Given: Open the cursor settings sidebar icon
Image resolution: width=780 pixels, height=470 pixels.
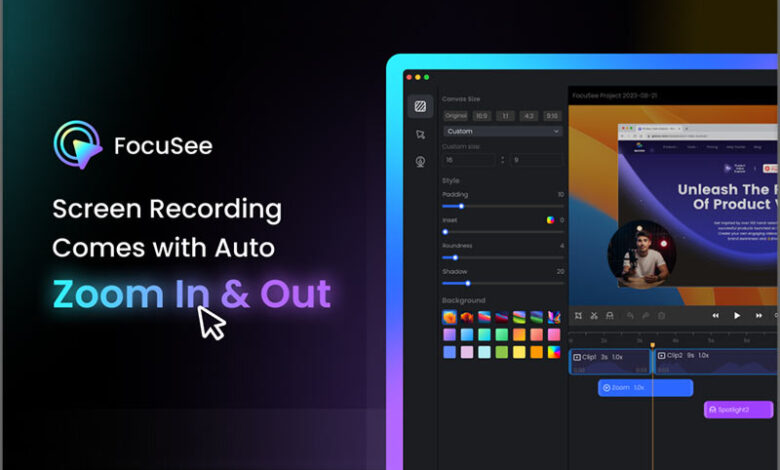Looking at the screenshot, I should (420, 135).
